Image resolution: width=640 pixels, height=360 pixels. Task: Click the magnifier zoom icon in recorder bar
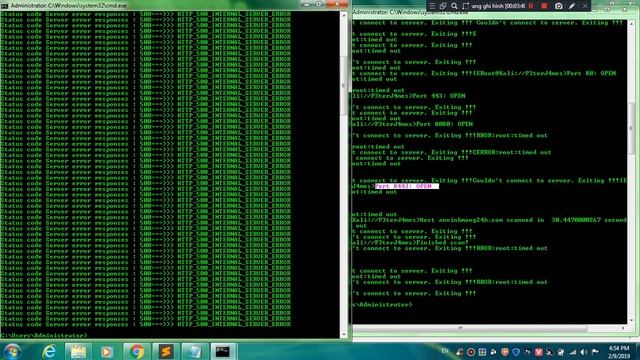pyautogui.click(x=454, y=6)
